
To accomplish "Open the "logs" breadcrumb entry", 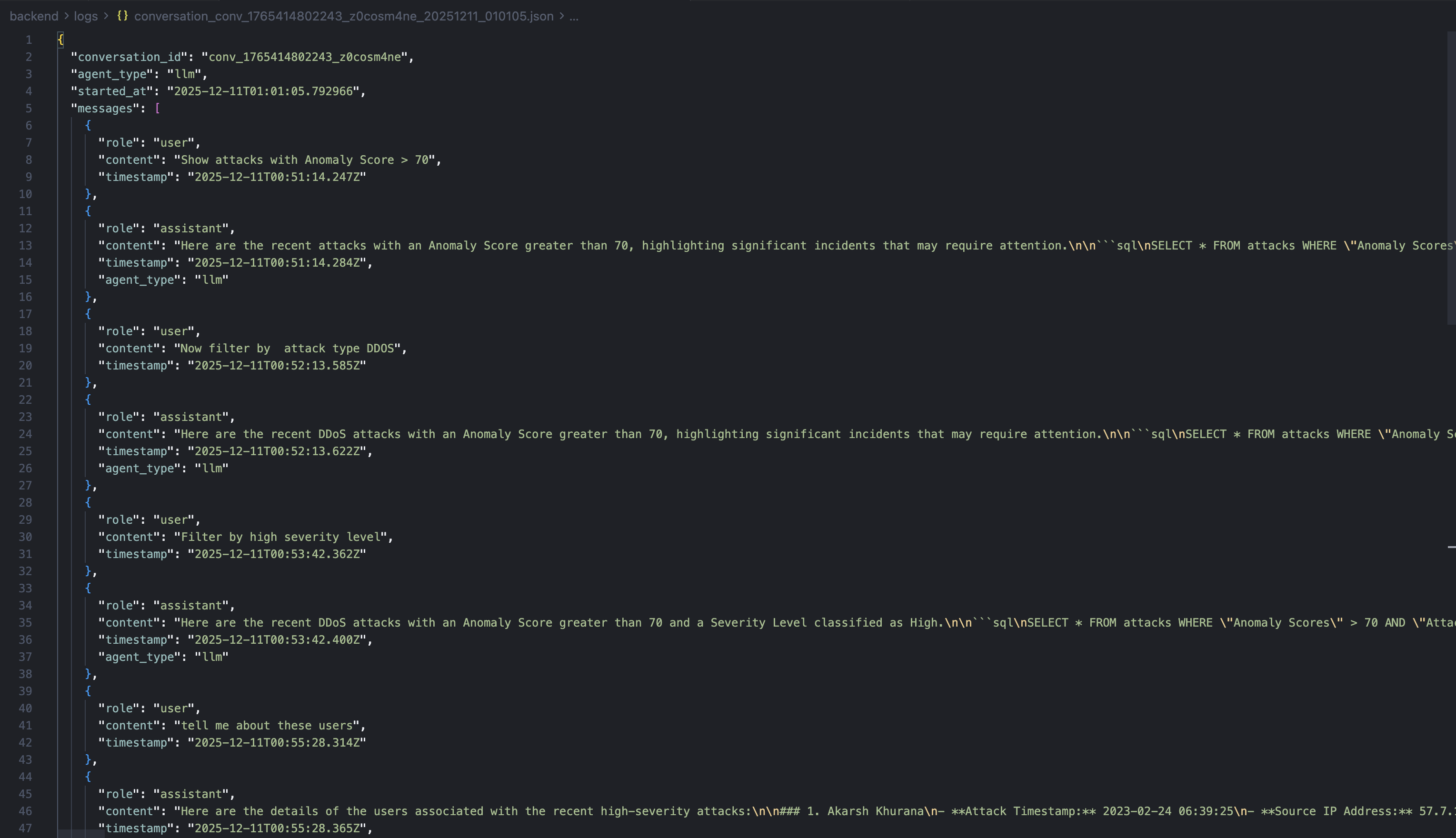I will pyautogui.click(x=85, y=16).
